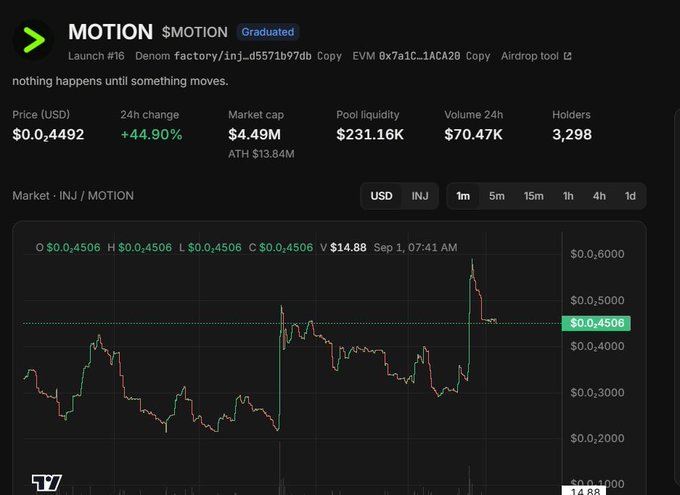Screen dimensions: 680x495
Task: Click the Holders label
Action: coord(571,115)
